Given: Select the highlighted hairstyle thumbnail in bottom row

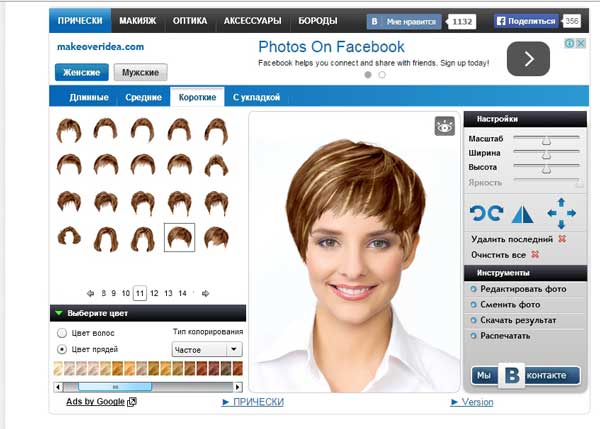Looking at the screenshot, I should (179, 237).
